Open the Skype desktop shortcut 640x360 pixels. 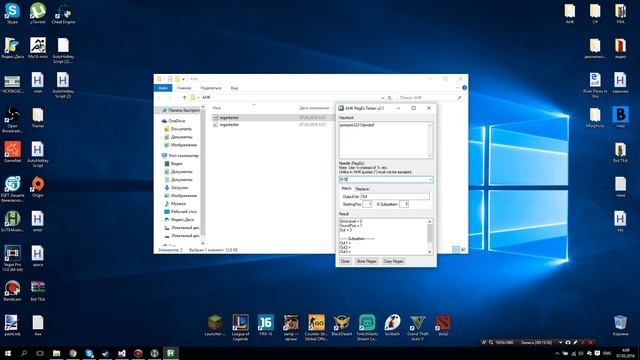coord(12,12)
